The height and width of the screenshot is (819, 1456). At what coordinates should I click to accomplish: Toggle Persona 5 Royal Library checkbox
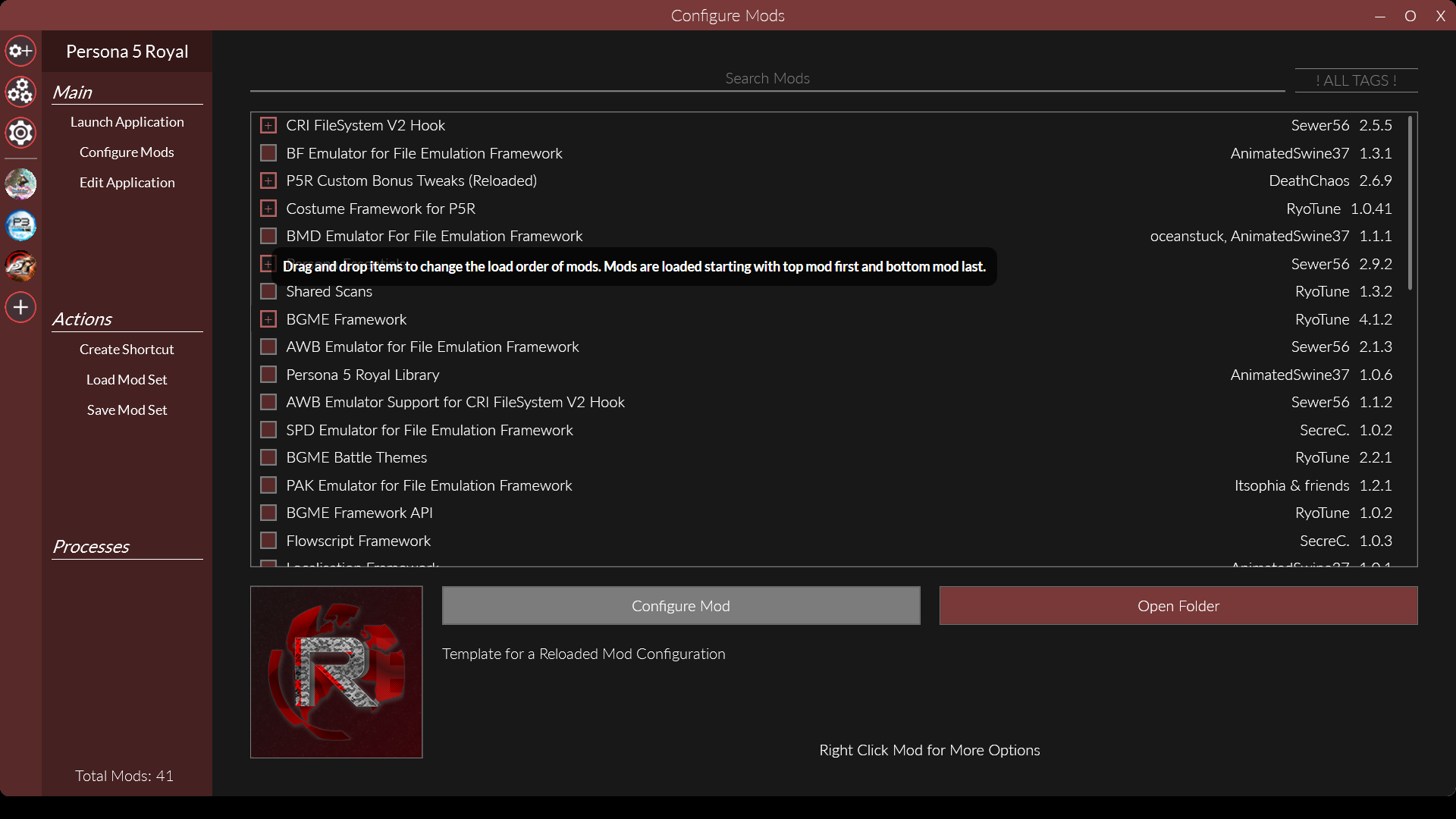pos(268,375)
